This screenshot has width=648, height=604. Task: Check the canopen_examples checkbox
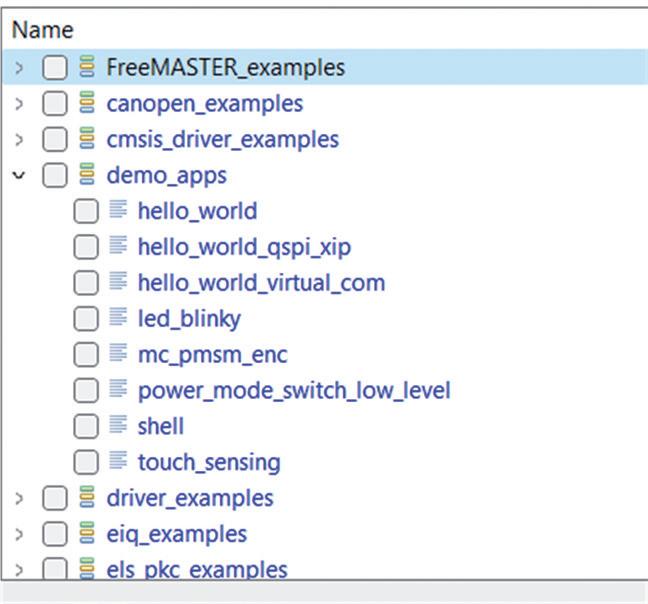coord(55,103)
